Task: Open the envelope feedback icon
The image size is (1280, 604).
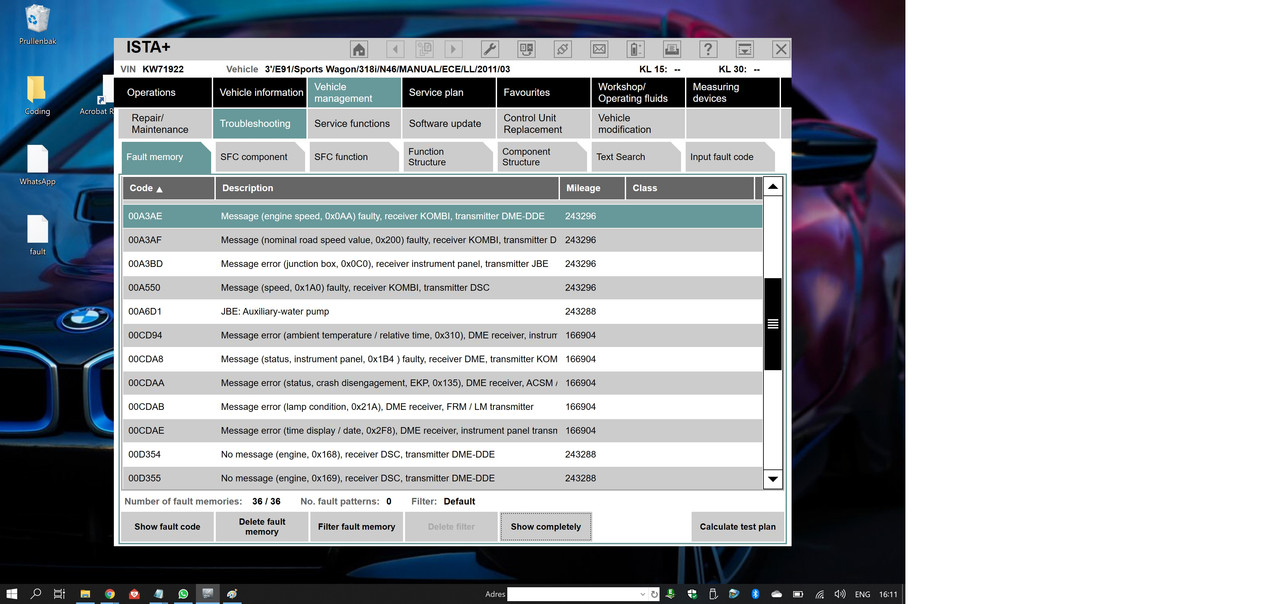Action: click(x=599, y=49)
